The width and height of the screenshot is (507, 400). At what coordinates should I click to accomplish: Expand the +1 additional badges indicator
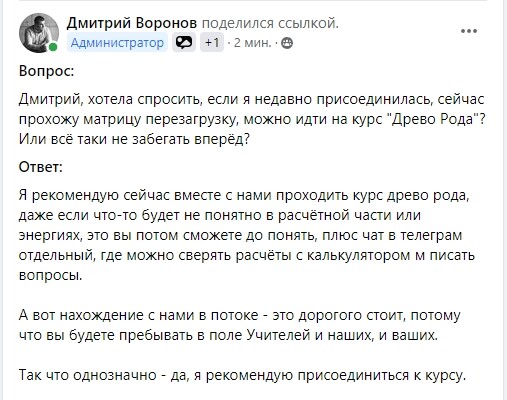[x=212, y=42]
